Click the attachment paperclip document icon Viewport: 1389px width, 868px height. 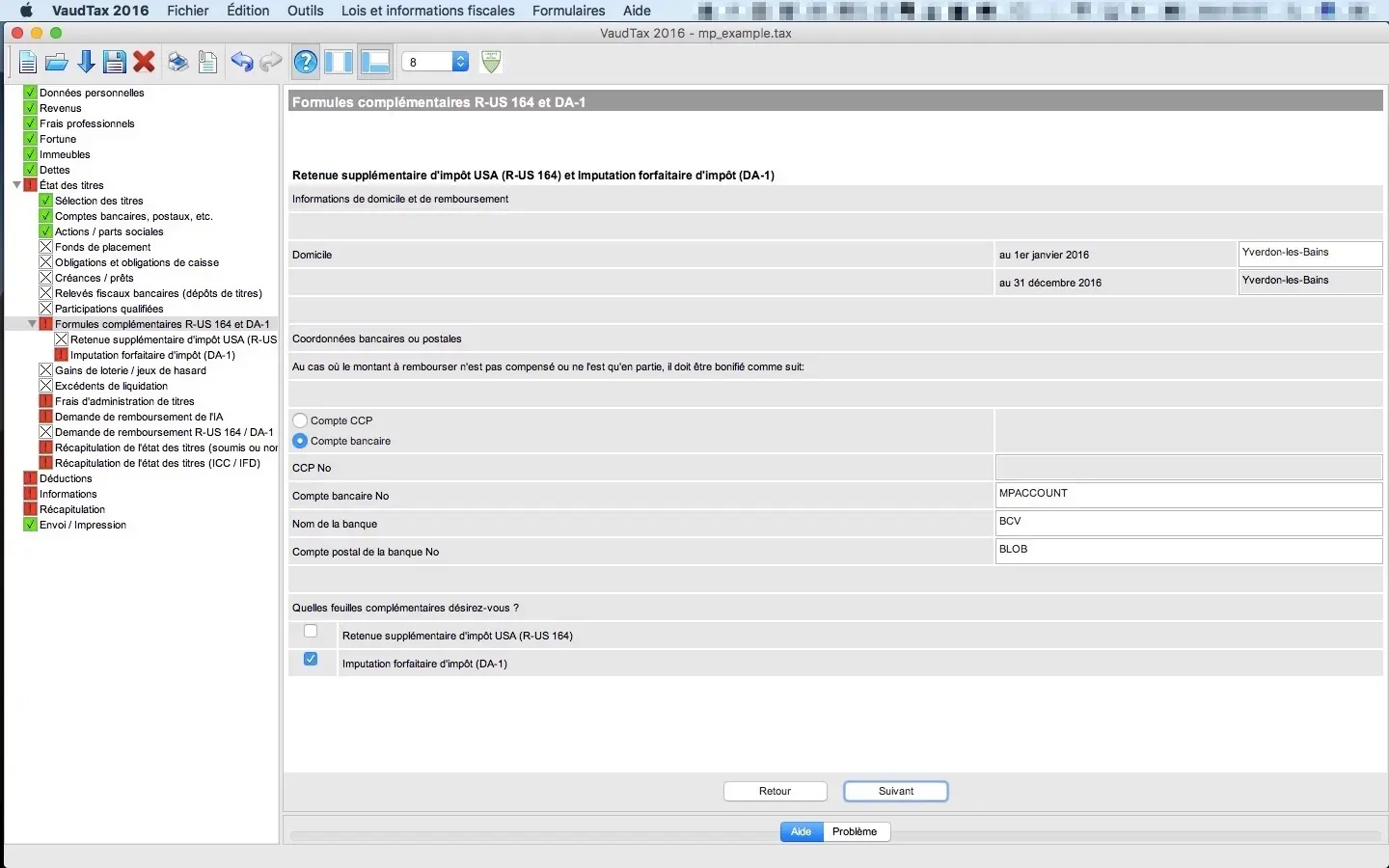[x=207, y=63]
